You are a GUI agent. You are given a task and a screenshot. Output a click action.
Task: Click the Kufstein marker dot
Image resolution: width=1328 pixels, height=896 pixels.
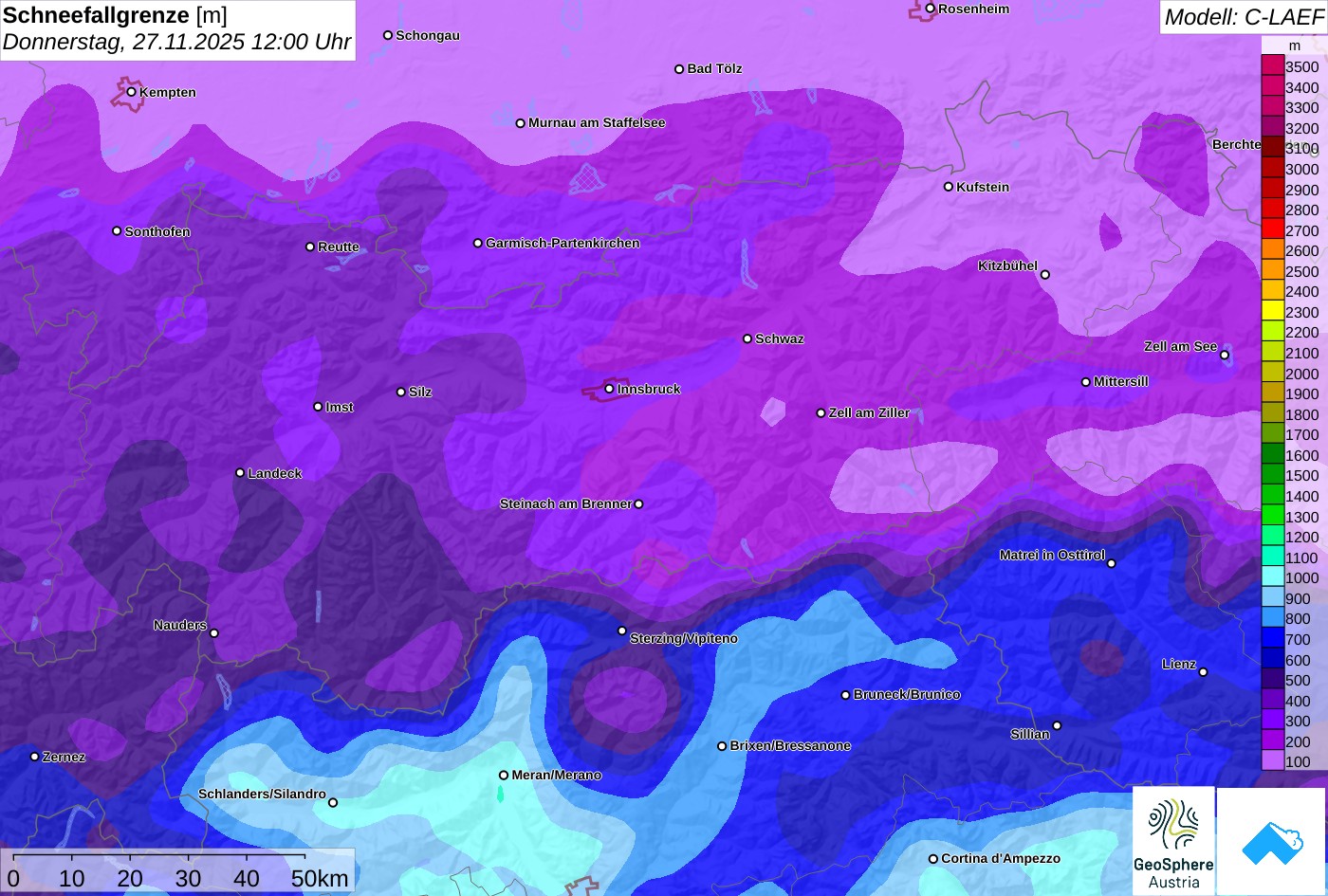pyautogui.click(x=949, y=187)
